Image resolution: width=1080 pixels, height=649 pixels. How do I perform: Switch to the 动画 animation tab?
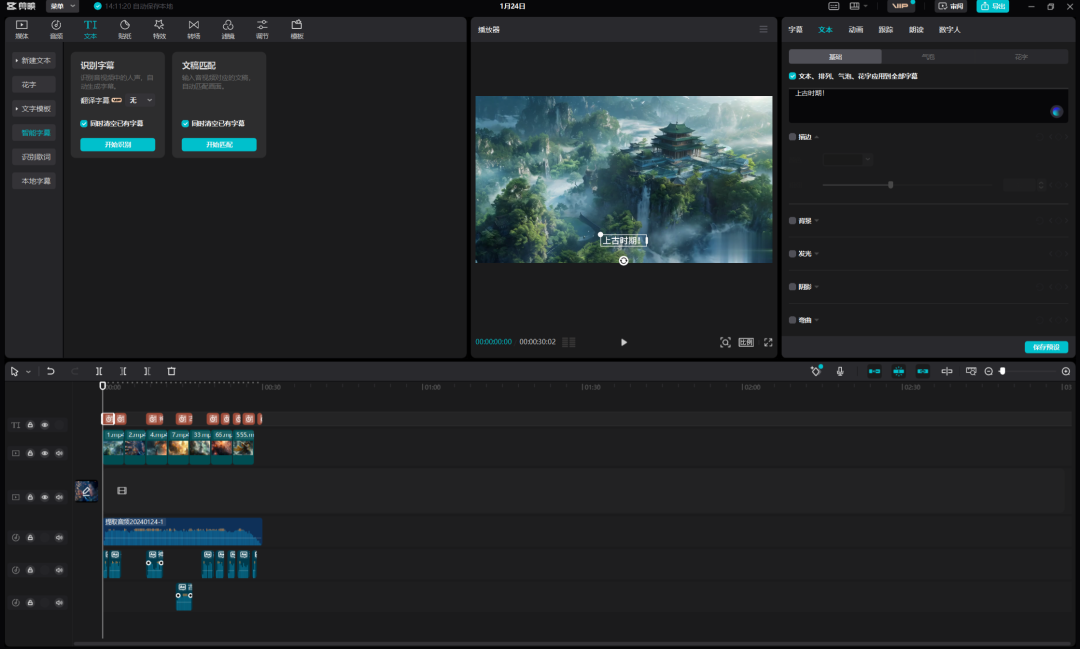coord(855,30)
